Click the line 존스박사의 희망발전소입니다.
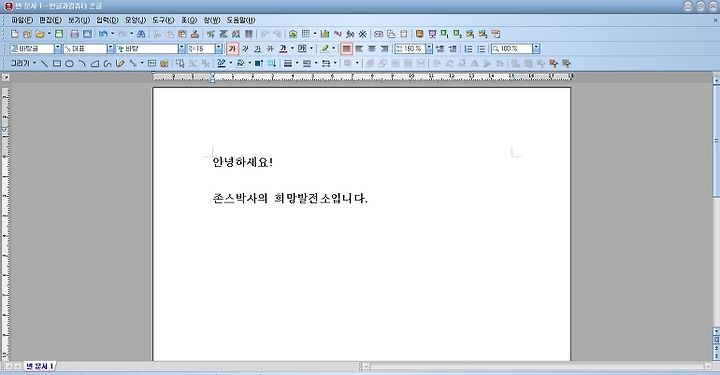 click(x=290, y=198)
